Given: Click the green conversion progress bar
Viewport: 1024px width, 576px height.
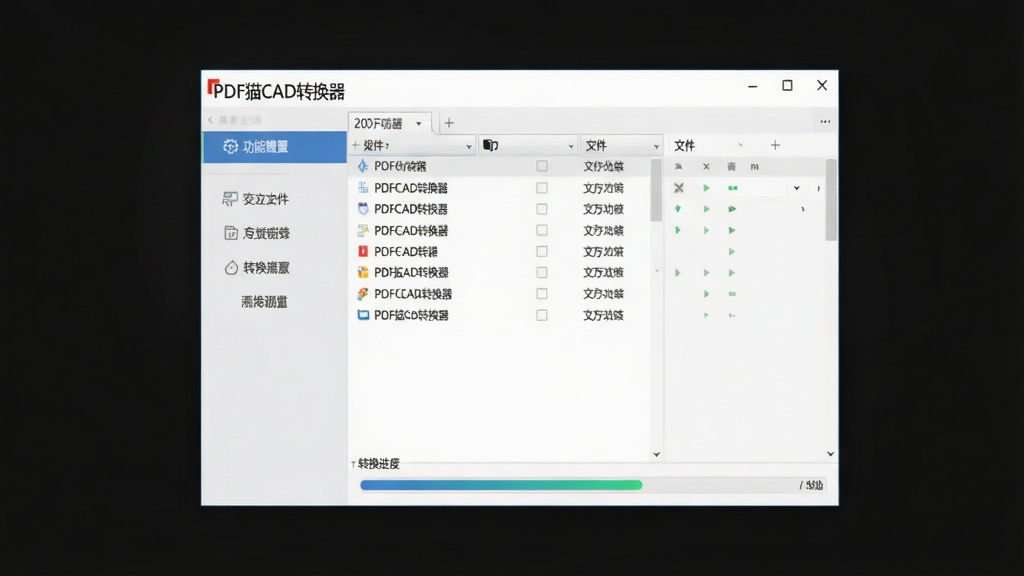Looking at the screenshot, I should [x=502, y=485].
